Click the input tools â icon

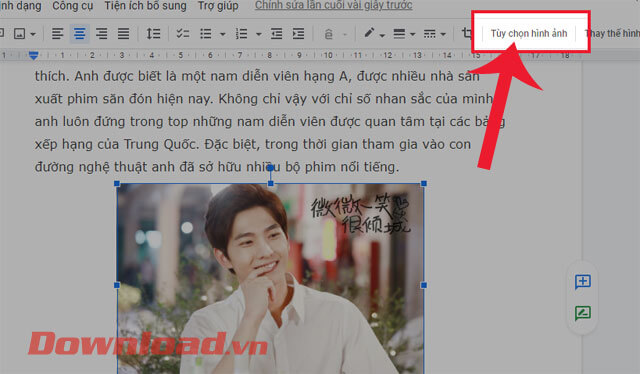[x=329, y=34]
